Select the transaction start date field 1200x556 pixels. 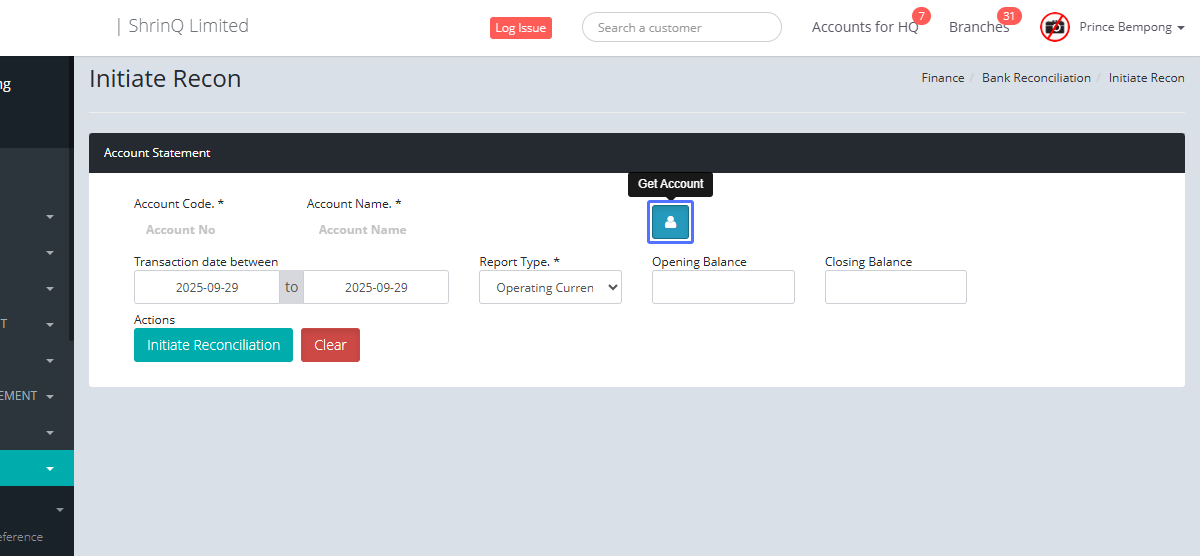pyautogui.click(x=206, y=288)
